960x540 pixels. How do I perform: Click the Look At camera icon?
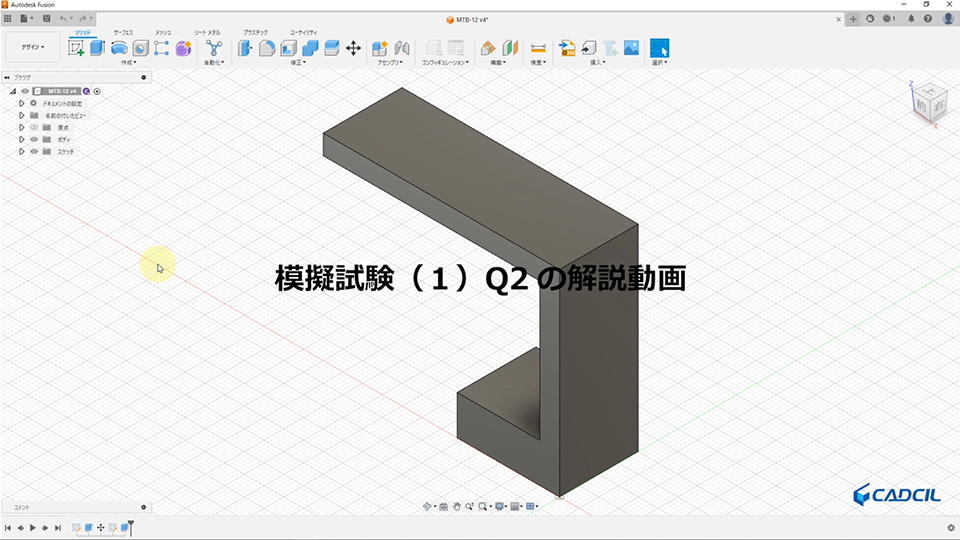tap(443, 506)
